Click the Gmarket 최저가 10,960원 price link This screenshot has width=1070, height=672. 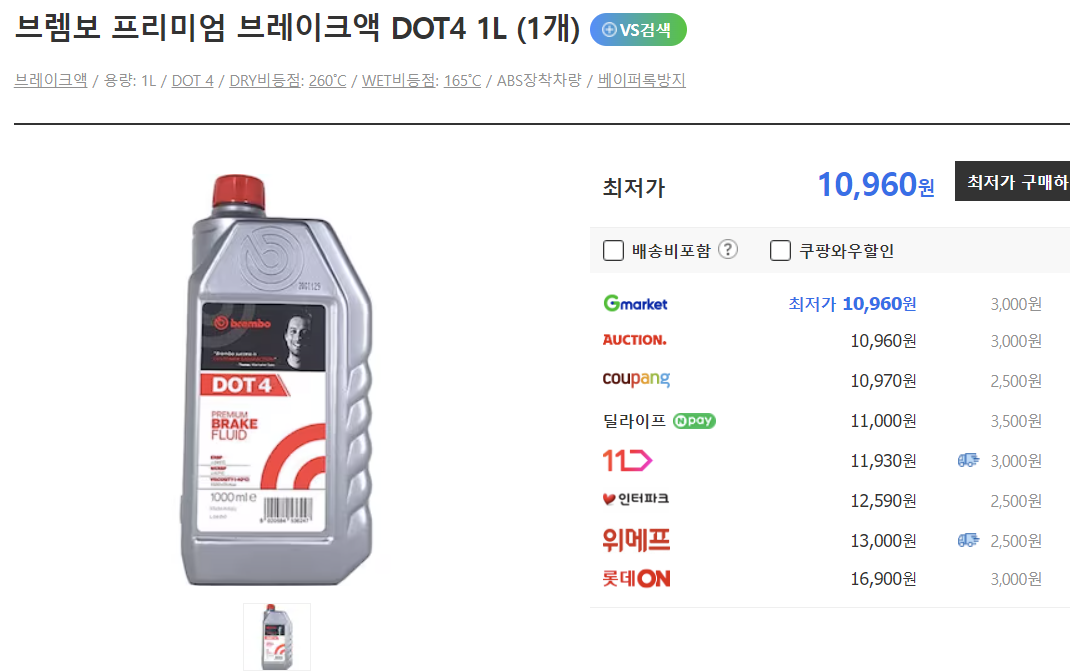(852, 304)
